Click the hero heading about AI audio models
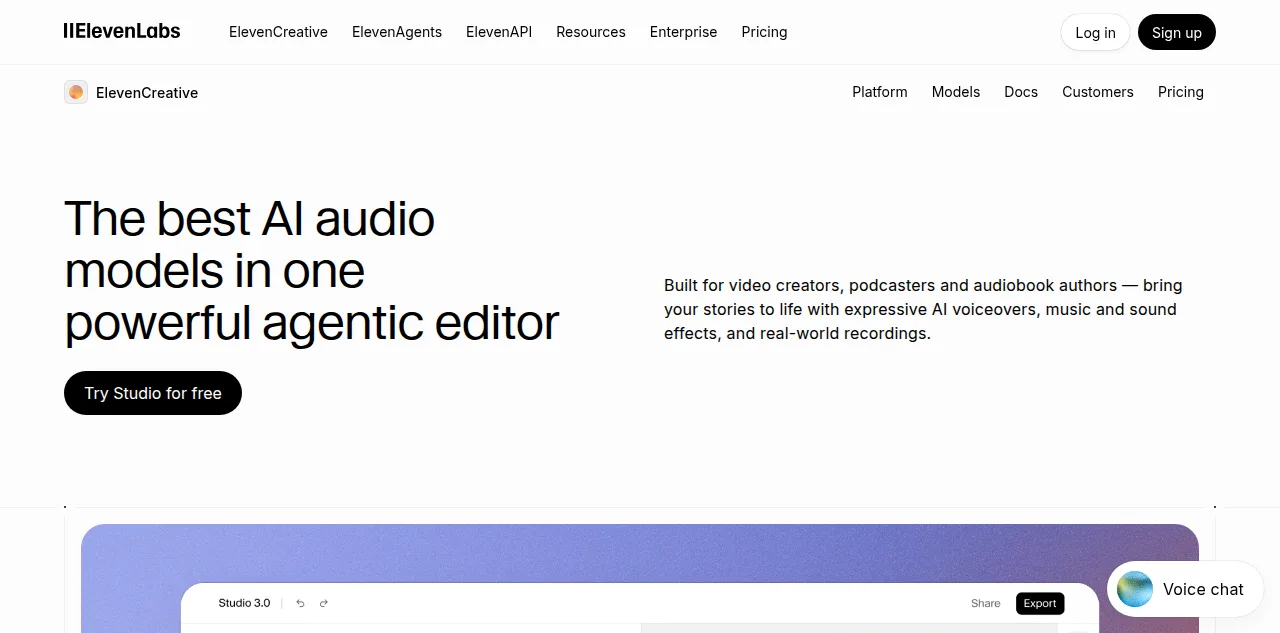 coord(311,271)
